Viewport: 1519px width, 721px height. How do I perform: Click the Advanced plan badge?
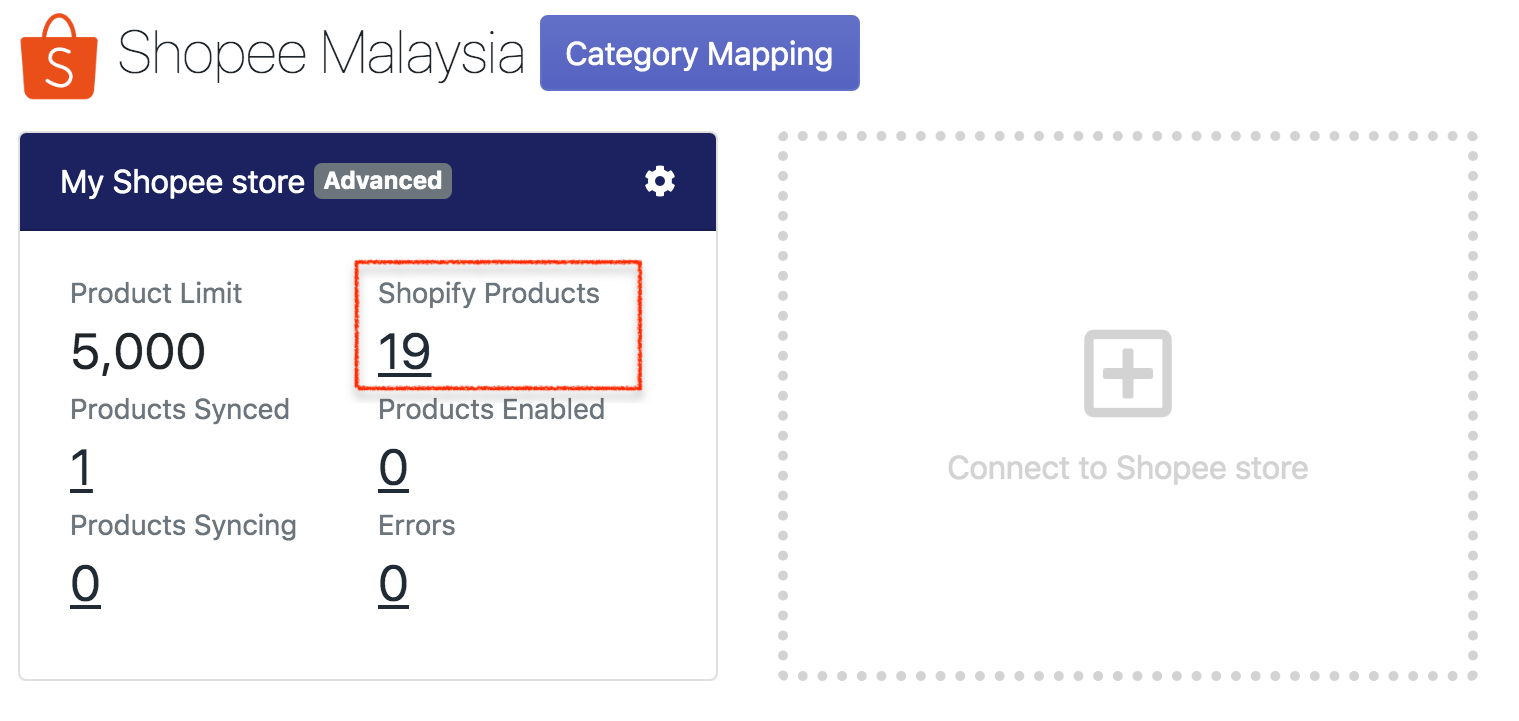[x=383, y=181]
